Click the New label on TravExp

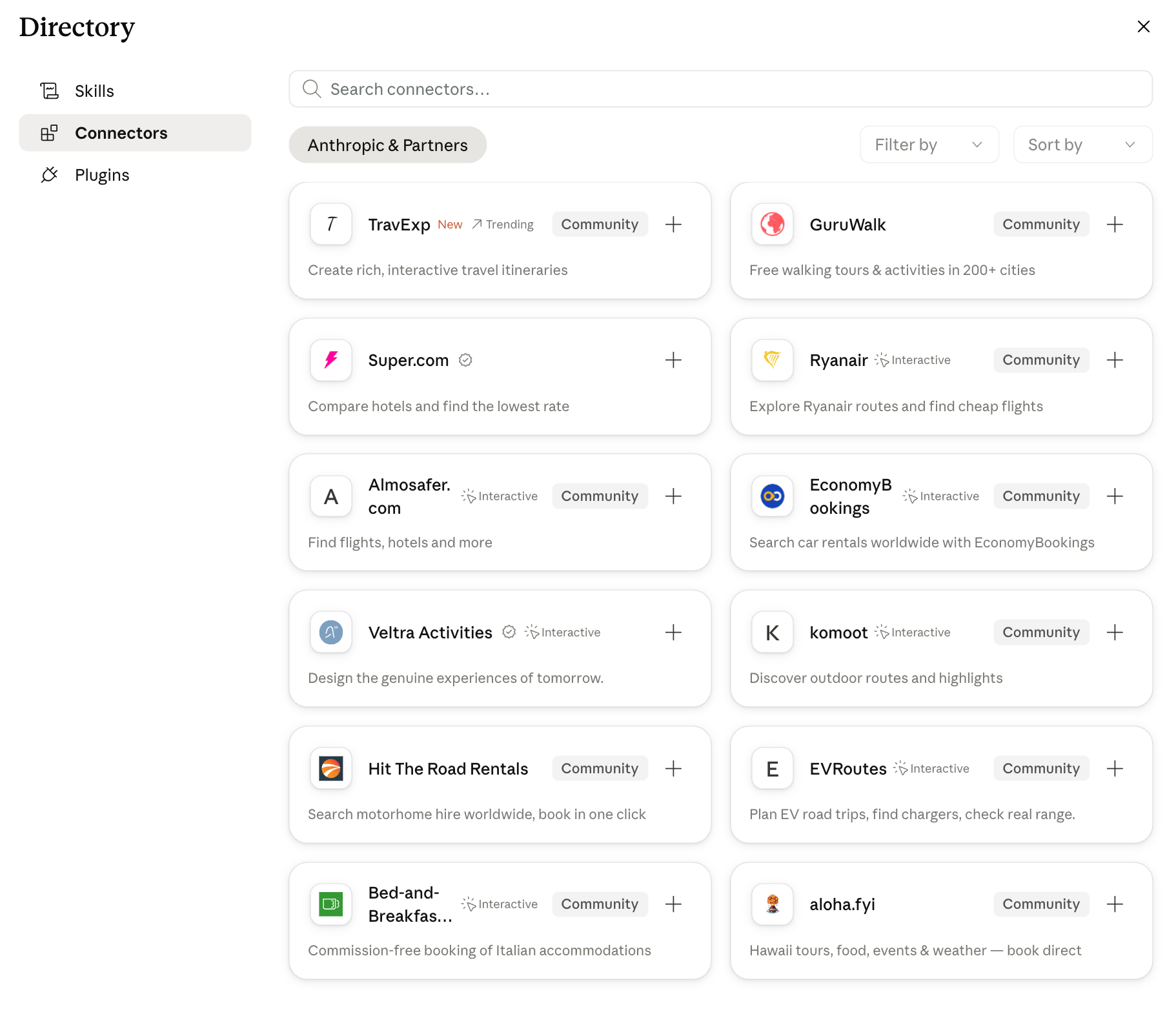click(450, 225)
